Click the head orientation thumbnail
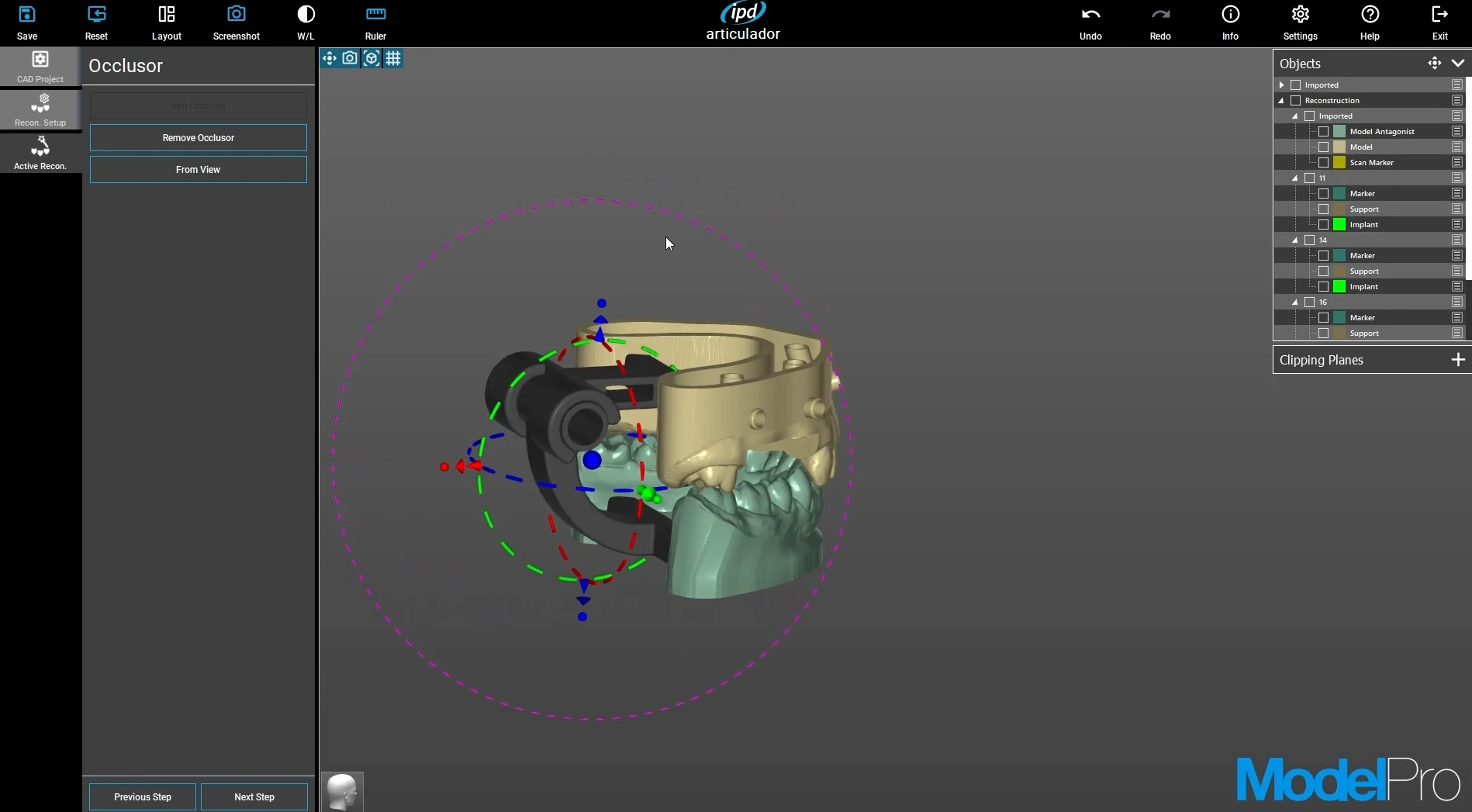The width and height of the screenshot is (1472, 812). [342, 792]
